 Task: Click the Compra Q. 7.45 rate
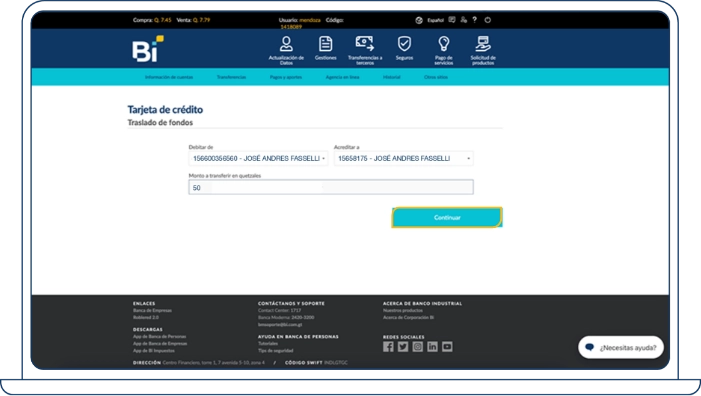(x=152, y=20)
